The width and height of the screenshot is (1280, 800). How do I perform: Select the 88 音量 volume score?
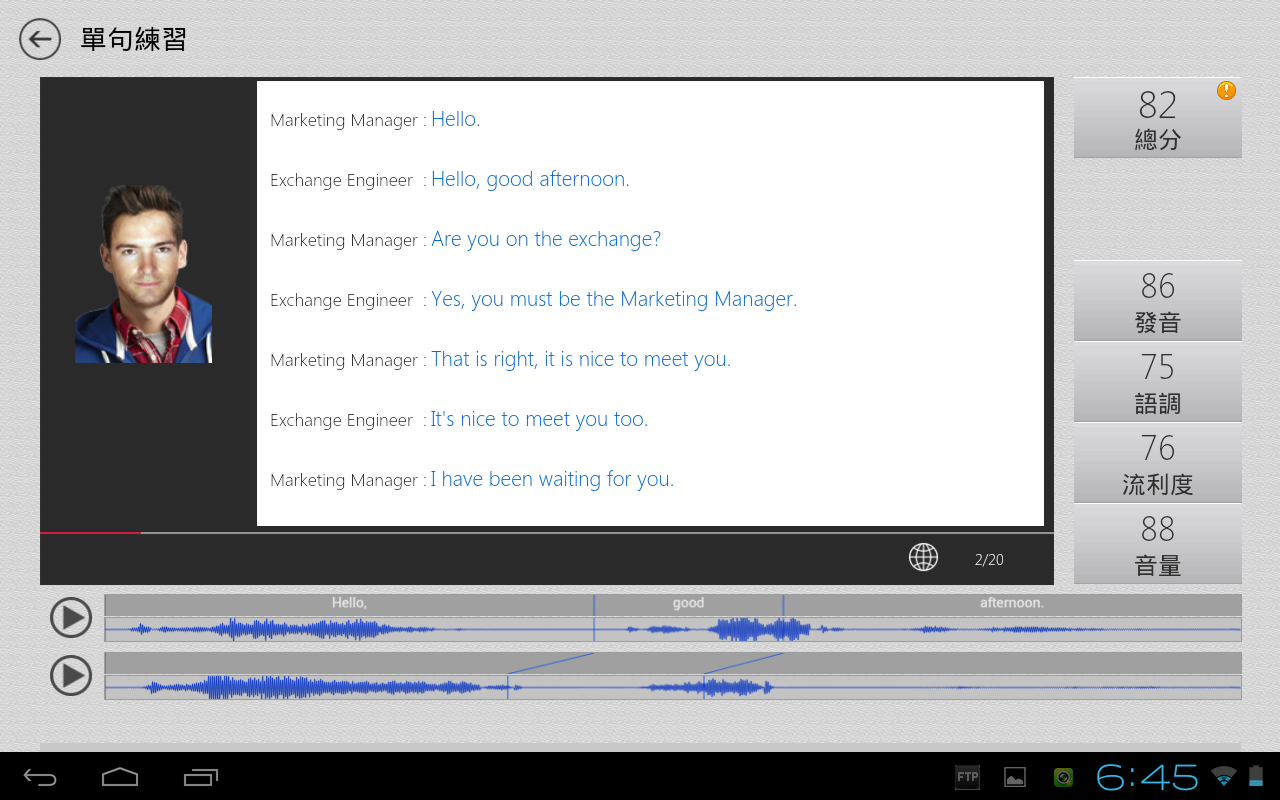point(1157,544)
